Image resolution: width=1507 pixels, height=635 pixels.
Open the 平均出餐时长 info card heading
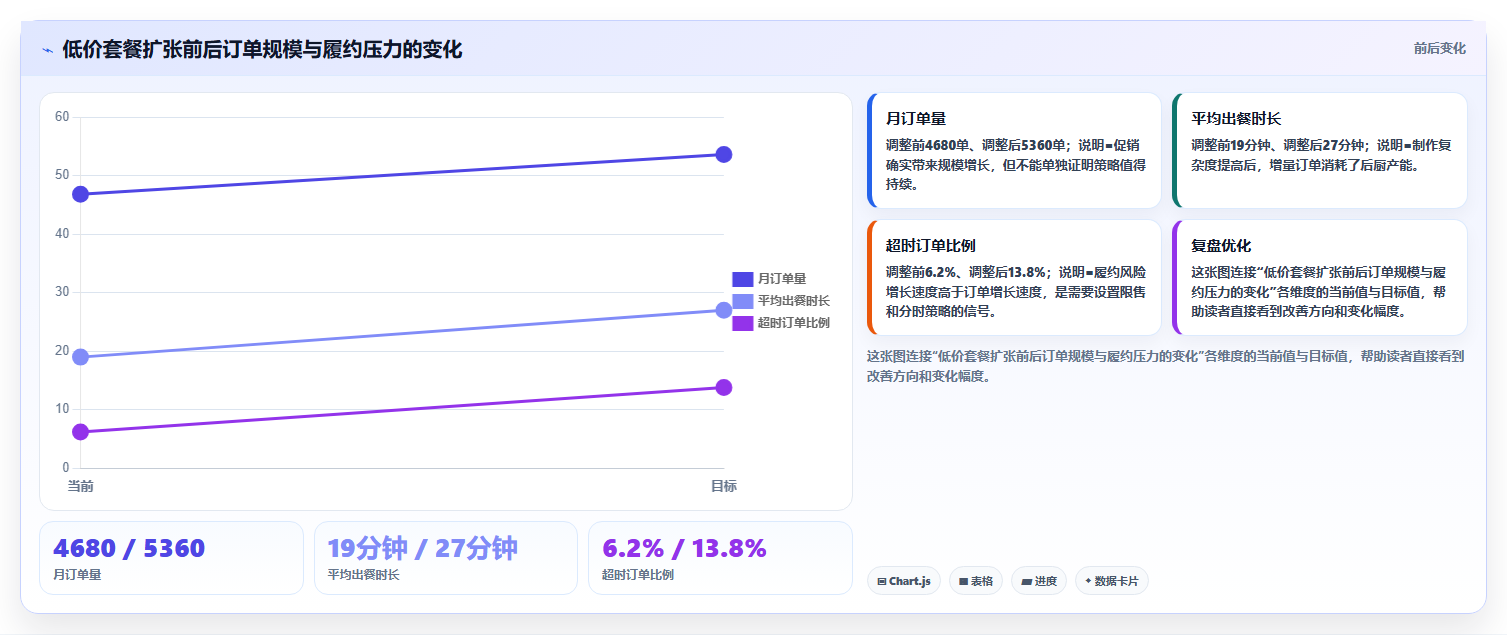tap(1236, 119)
